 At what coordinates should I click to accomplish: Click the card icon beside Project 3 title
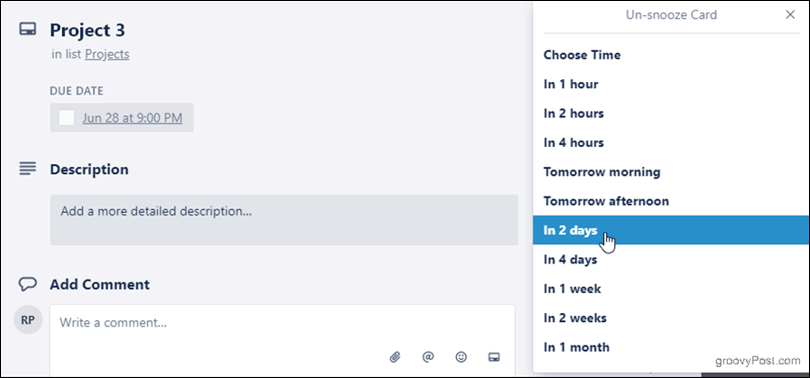[x=27, y=30]
